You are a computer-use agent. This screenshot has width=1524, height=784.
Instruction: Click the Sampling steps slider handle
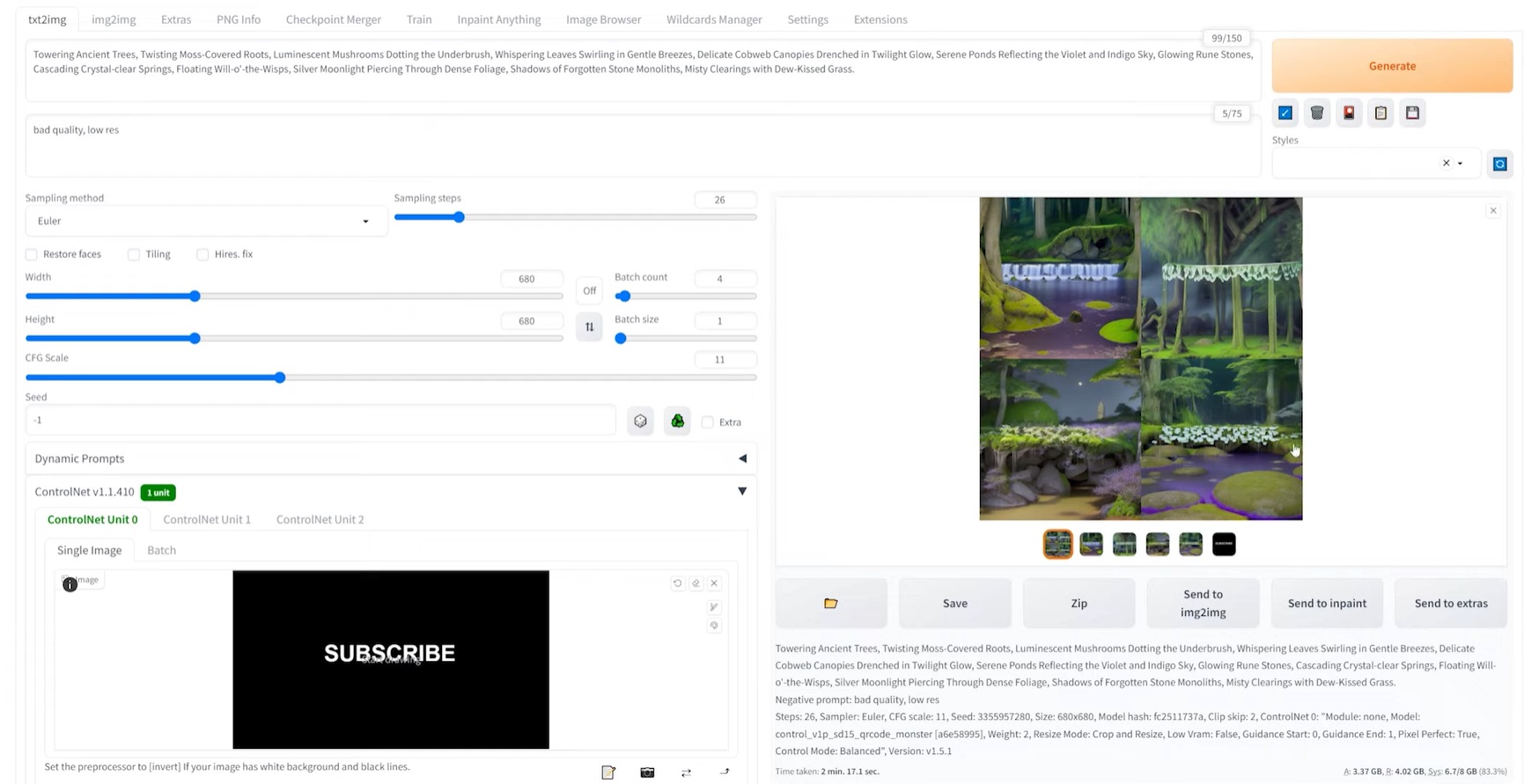459,217
